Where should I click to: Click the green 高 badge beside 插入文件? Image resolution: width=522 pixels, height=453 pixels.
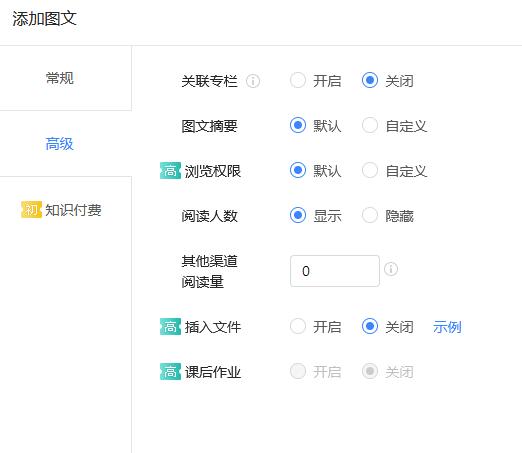(170, 327)
